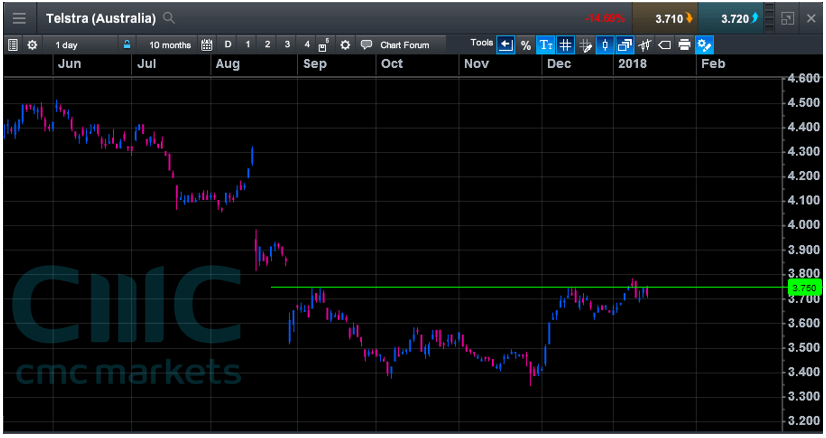The height and width of the screenshot is (438, 826).
Task: Pop out the chart window
Action: [x=788, y=19]
